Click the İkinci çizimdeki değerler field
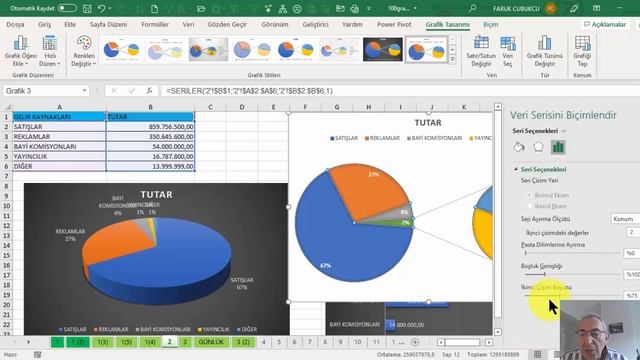640x360 pixels. click(633, 232)
